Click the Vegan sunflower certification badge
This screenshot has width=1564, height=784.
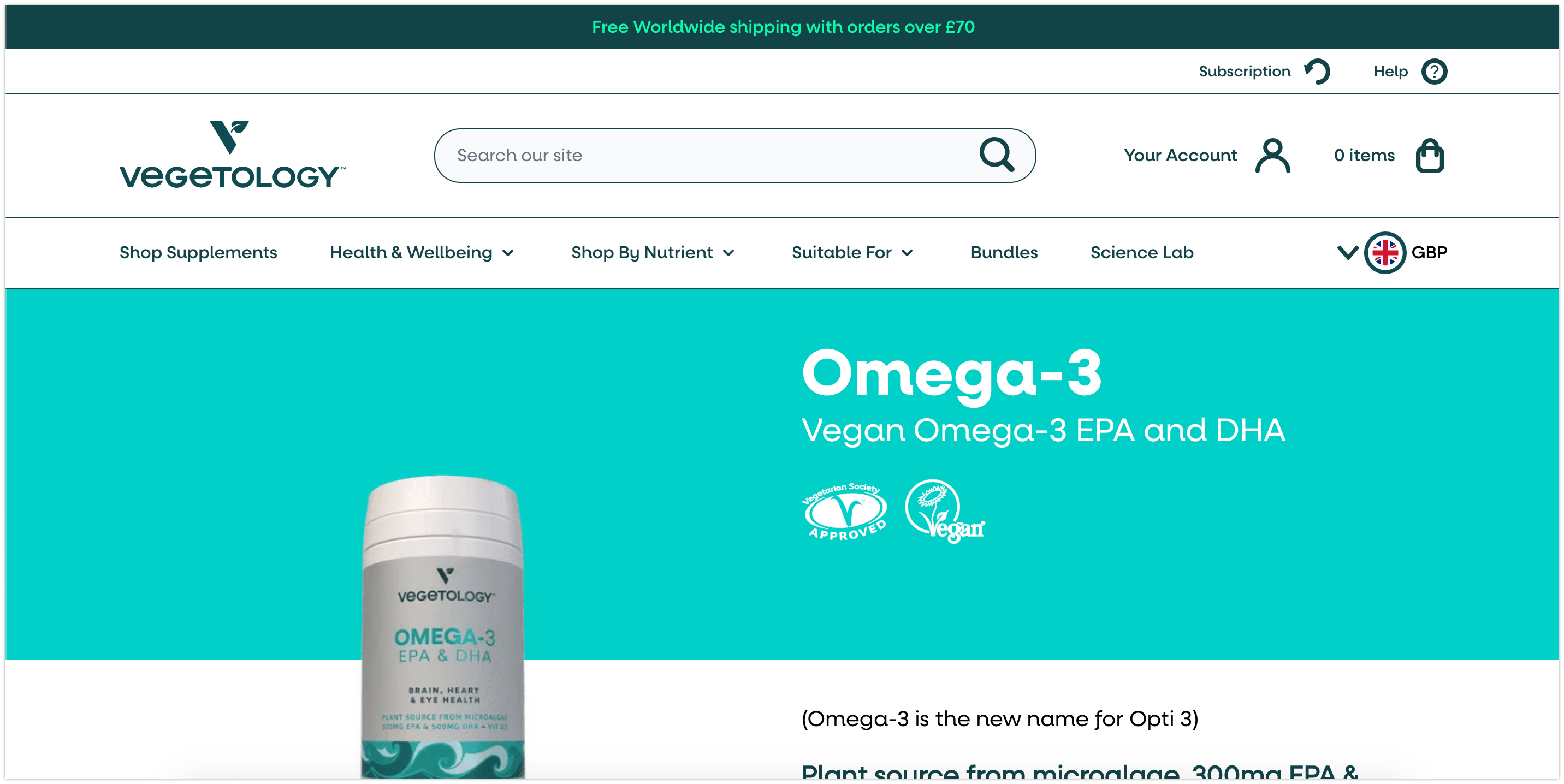pyautogui.click(x=945, y=511)
